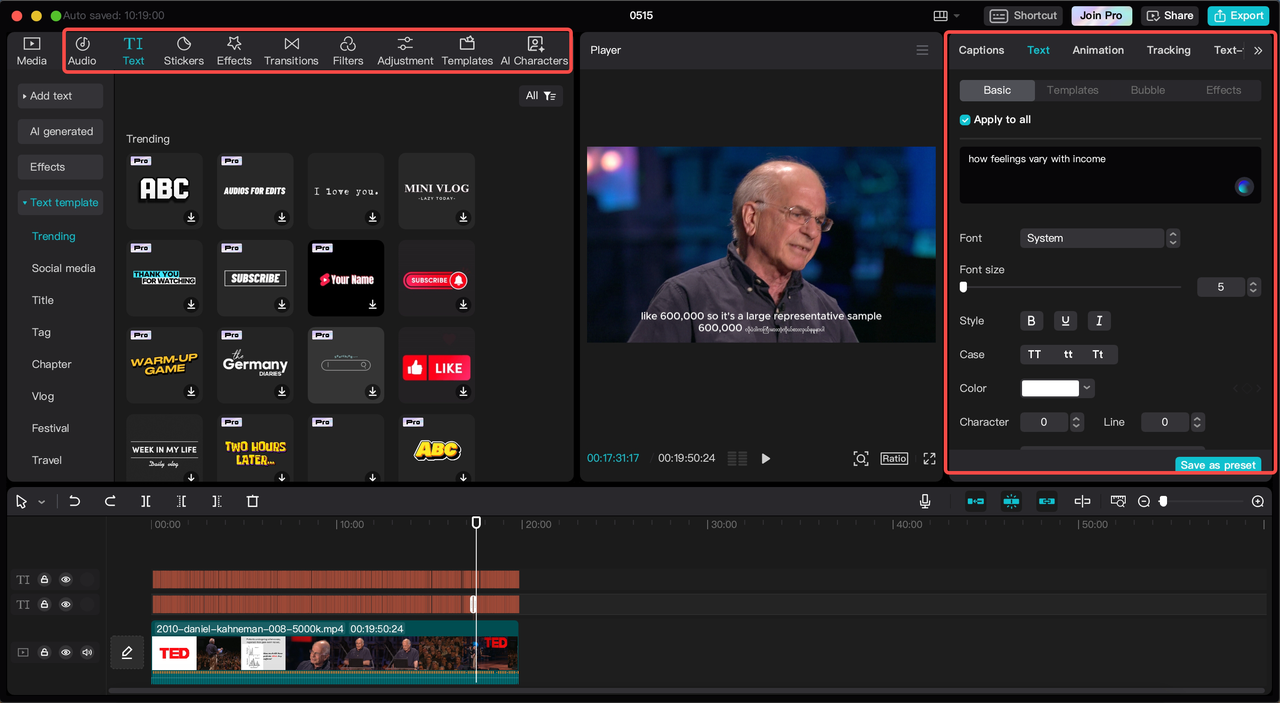Toggle lock on the second text track
Viewport: 1280px width, 703px height.
click(x=44, y=604)
